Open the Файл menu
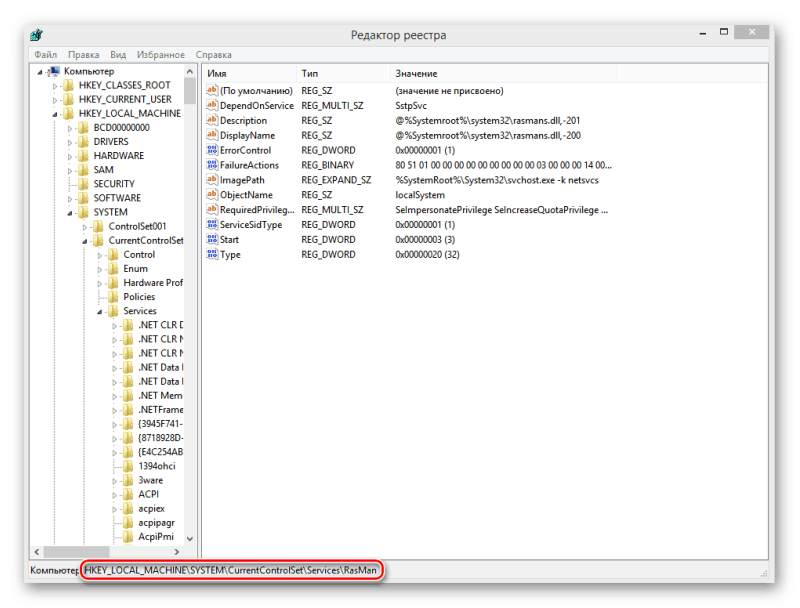The width and height of the screenshot is (800, 608). pyautogui.click(x=45, y=55)
